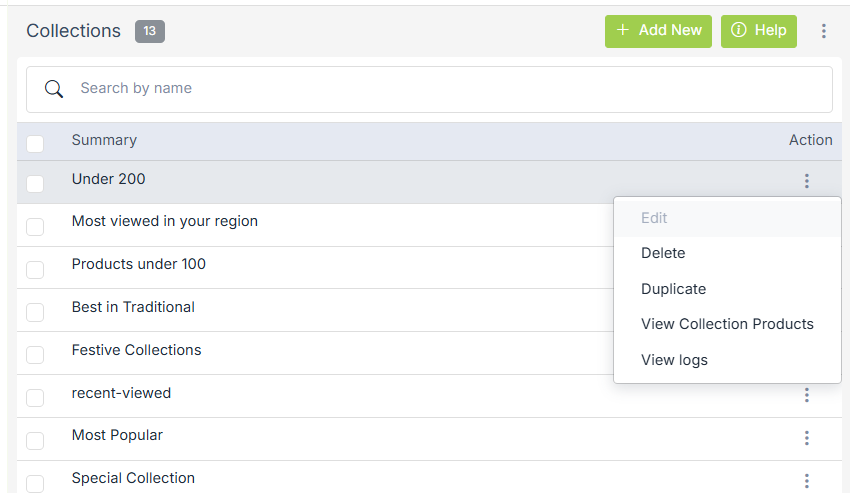
Task: Open action menu for recent-viewed row
Action: 806,395
